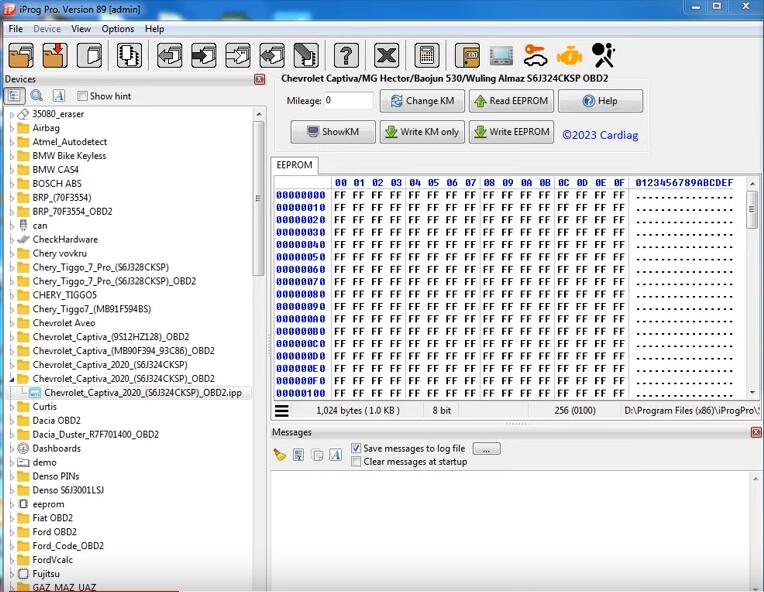Click the door exit toolbar icon

click(x=467, y=56)
